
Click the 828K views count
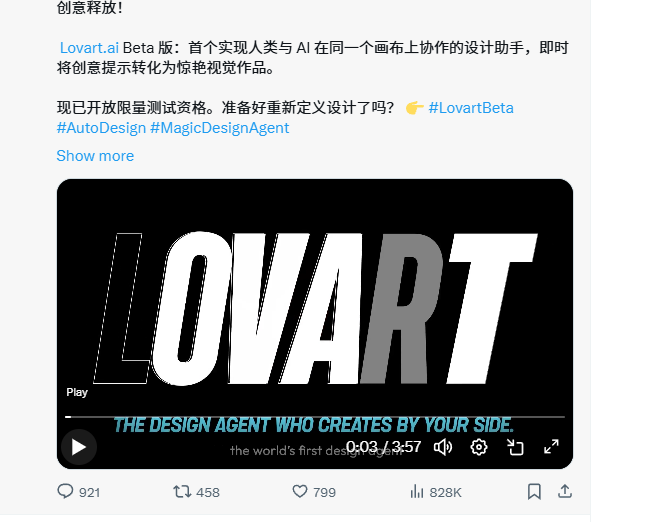pyautogui.click(x=445, y=492)
